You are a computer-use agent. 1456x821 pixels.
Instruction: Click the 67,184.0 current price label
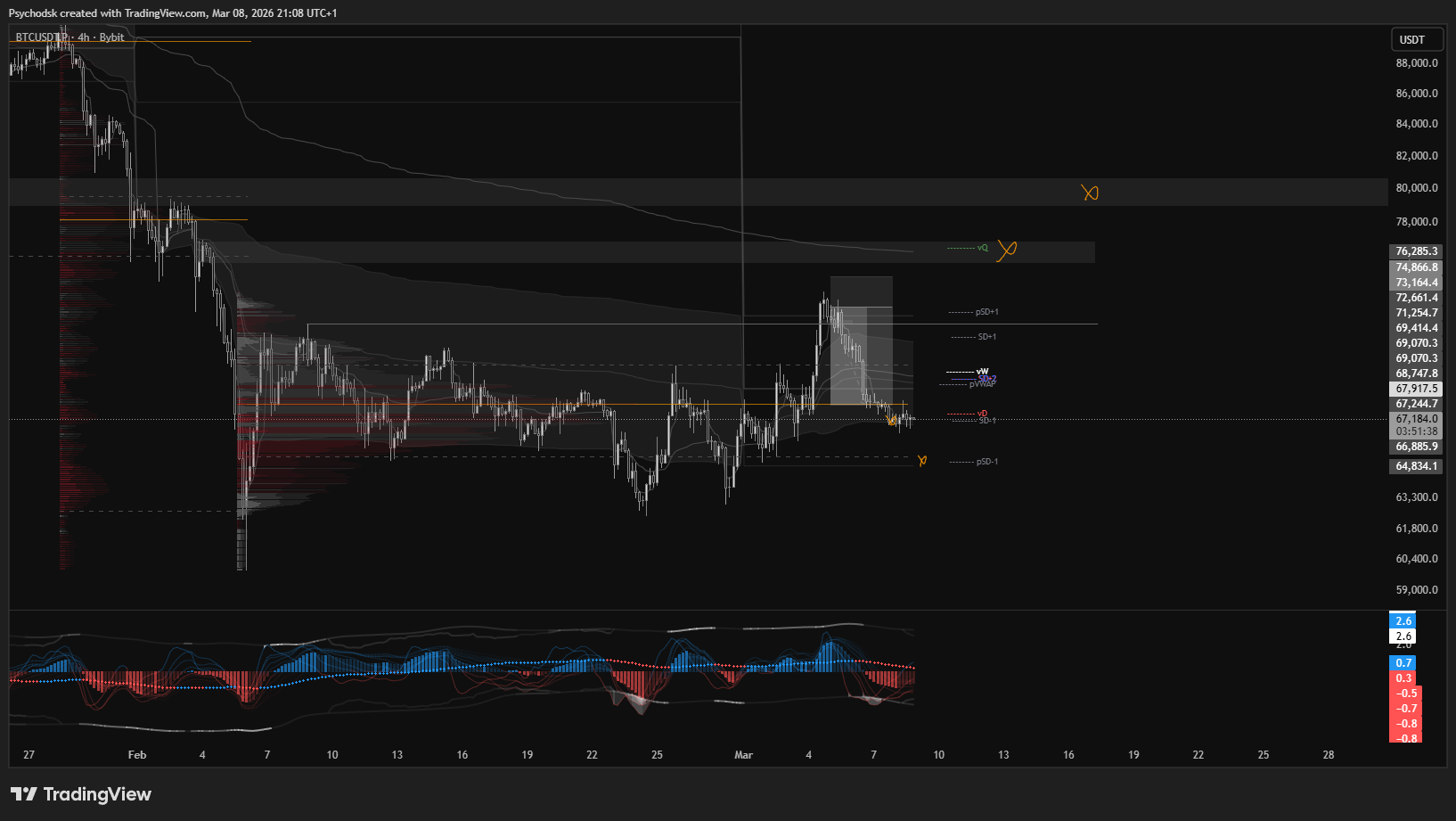point(1416,419)
